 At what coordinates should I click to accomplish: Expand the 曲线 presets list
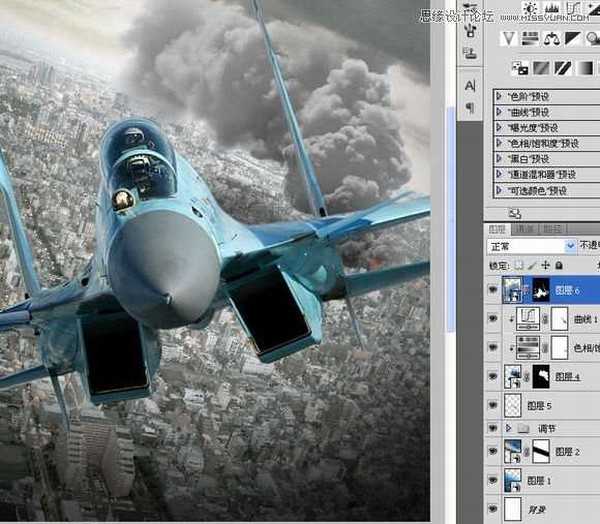pos(499,112)
